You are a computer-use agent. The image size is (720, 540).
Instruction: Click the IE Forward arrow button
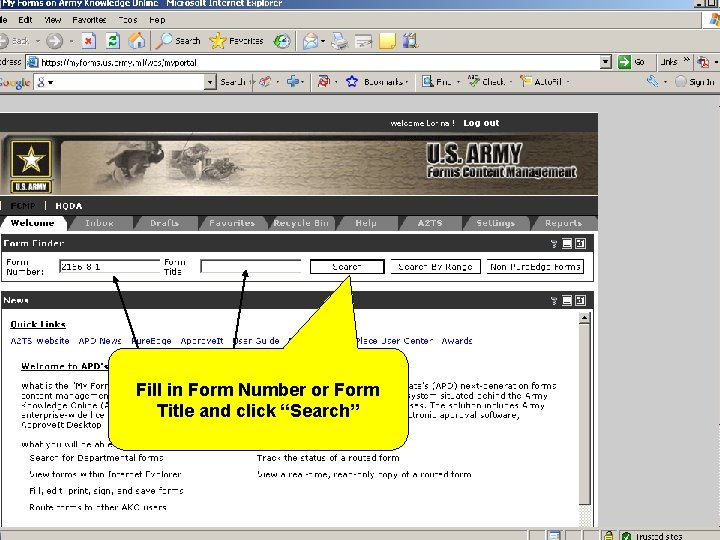click(x=54, y=41)
